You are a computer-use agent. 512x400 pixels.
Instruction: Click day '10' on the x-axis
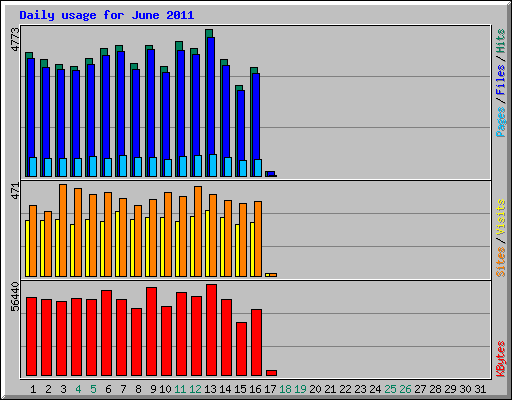tap(165, 389)
